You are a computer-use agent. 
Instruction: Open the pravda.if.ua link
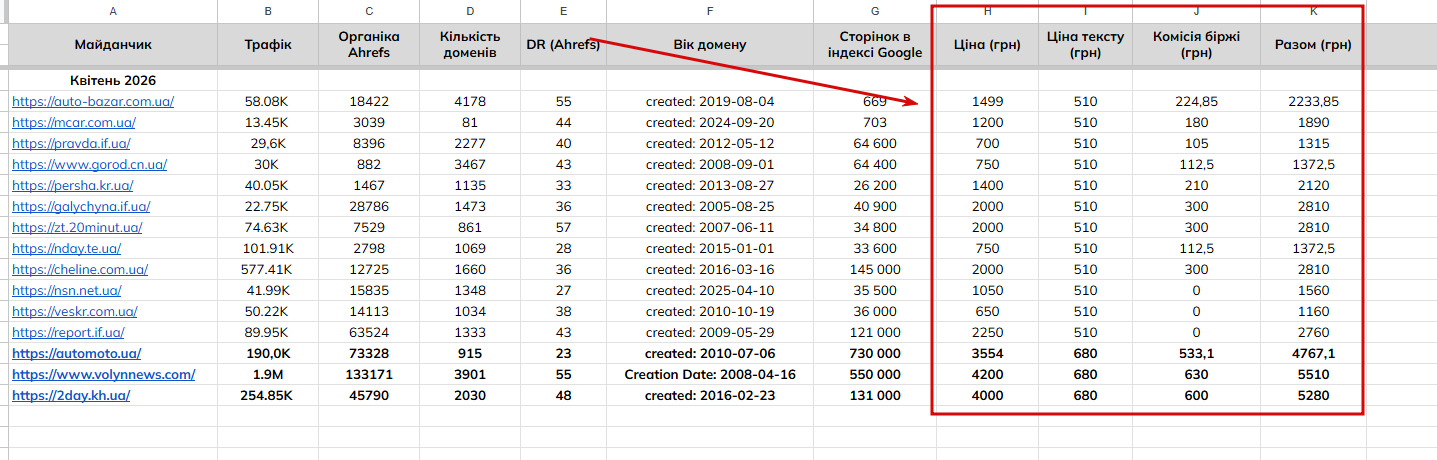coord(71,144)
